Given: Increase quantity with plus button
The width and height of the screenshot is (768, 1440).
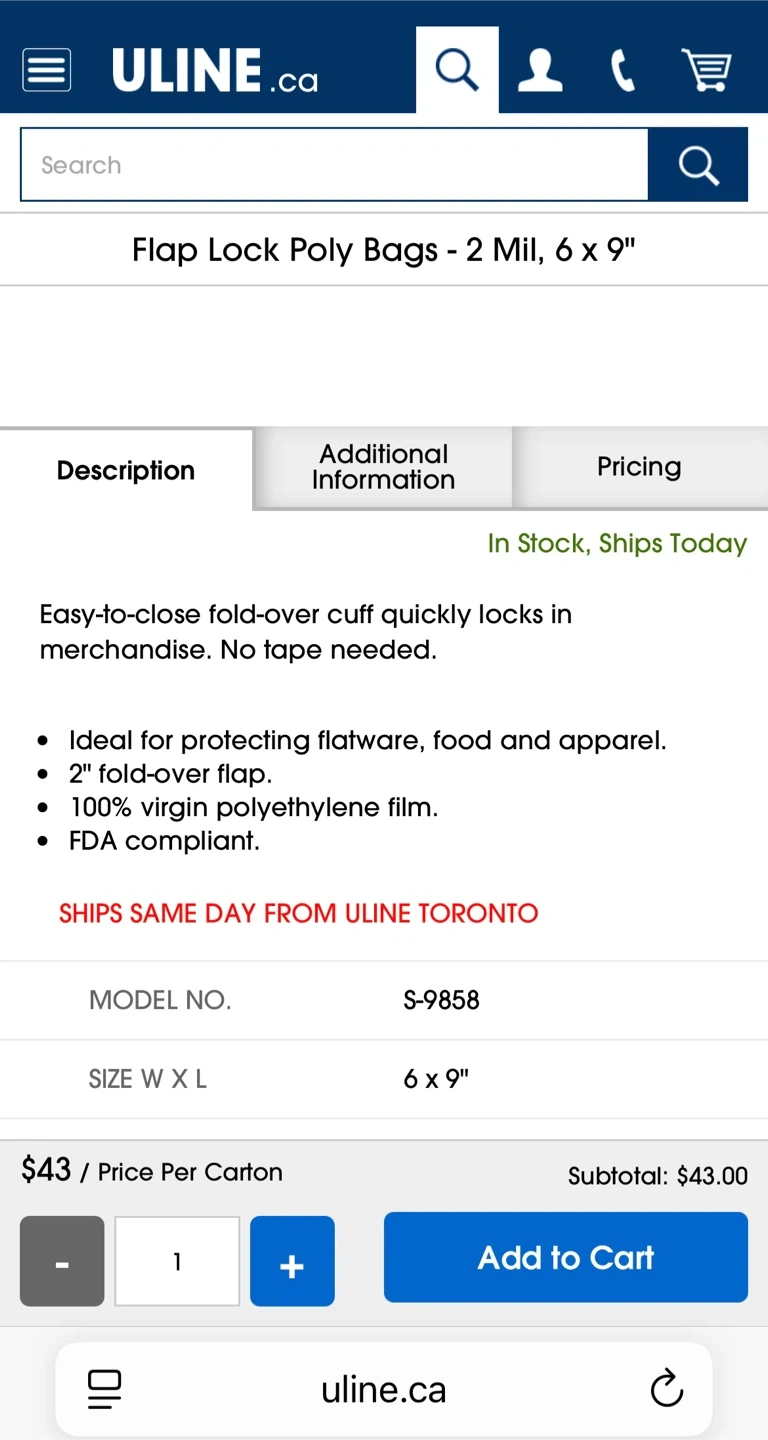Looking at the screenshot, I should pos(292,1261).
